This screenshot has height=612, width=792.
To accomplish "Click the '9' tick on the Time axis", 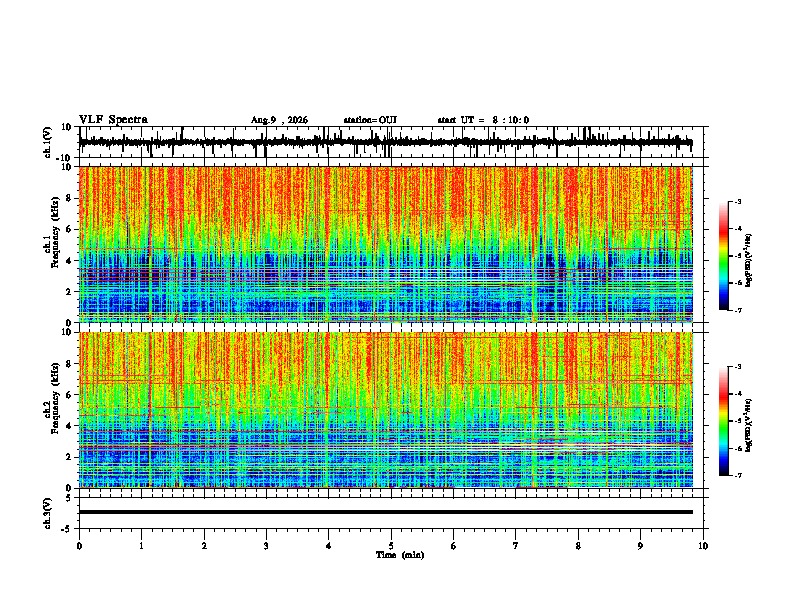I will 640,546.
